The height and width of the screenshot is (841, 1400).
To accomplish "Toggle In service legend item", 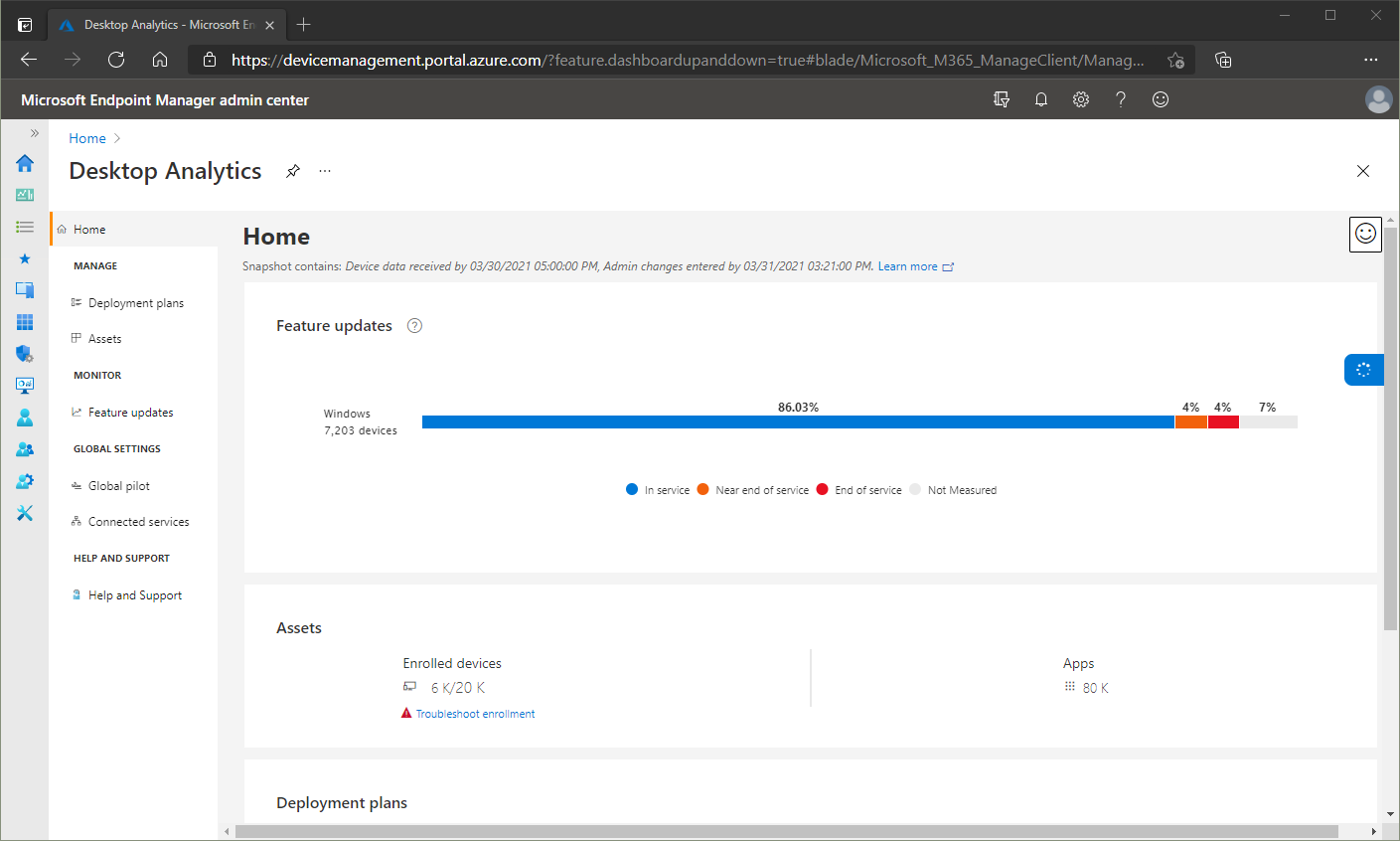I will coord(658,490).
